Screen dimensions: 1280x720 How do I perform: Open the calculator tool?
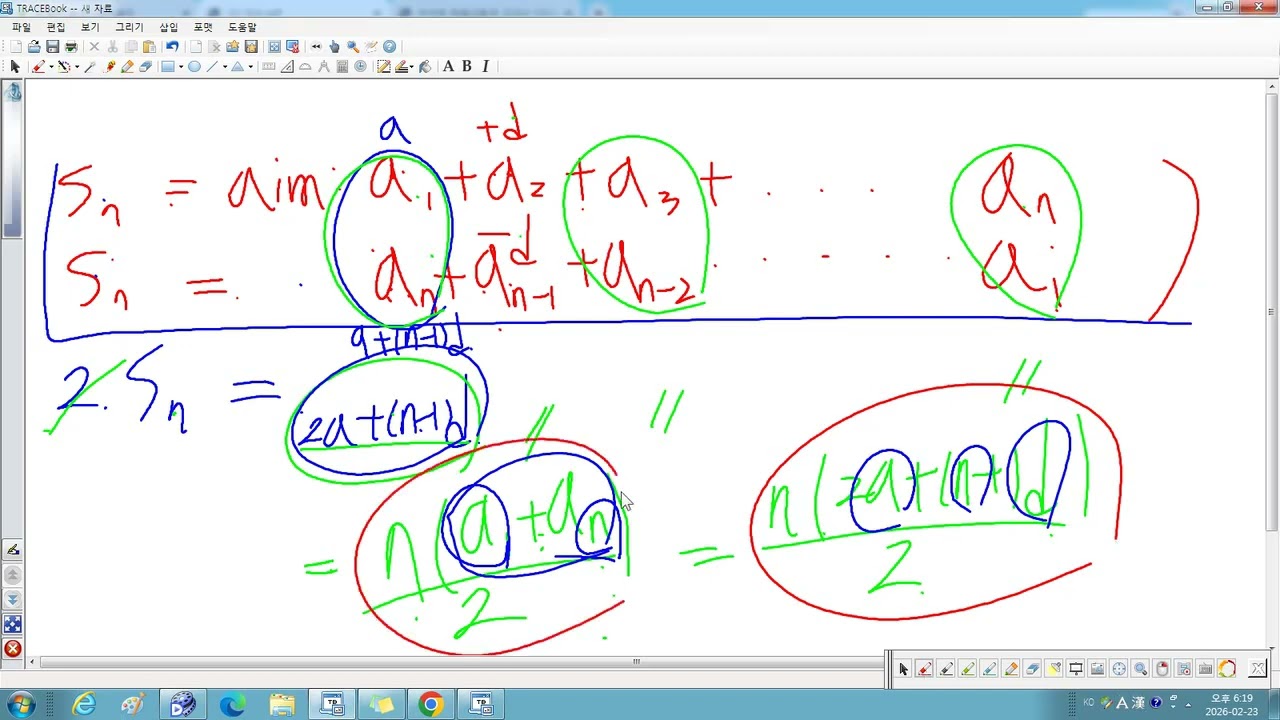pyautogui.click(x=342, y=67)
